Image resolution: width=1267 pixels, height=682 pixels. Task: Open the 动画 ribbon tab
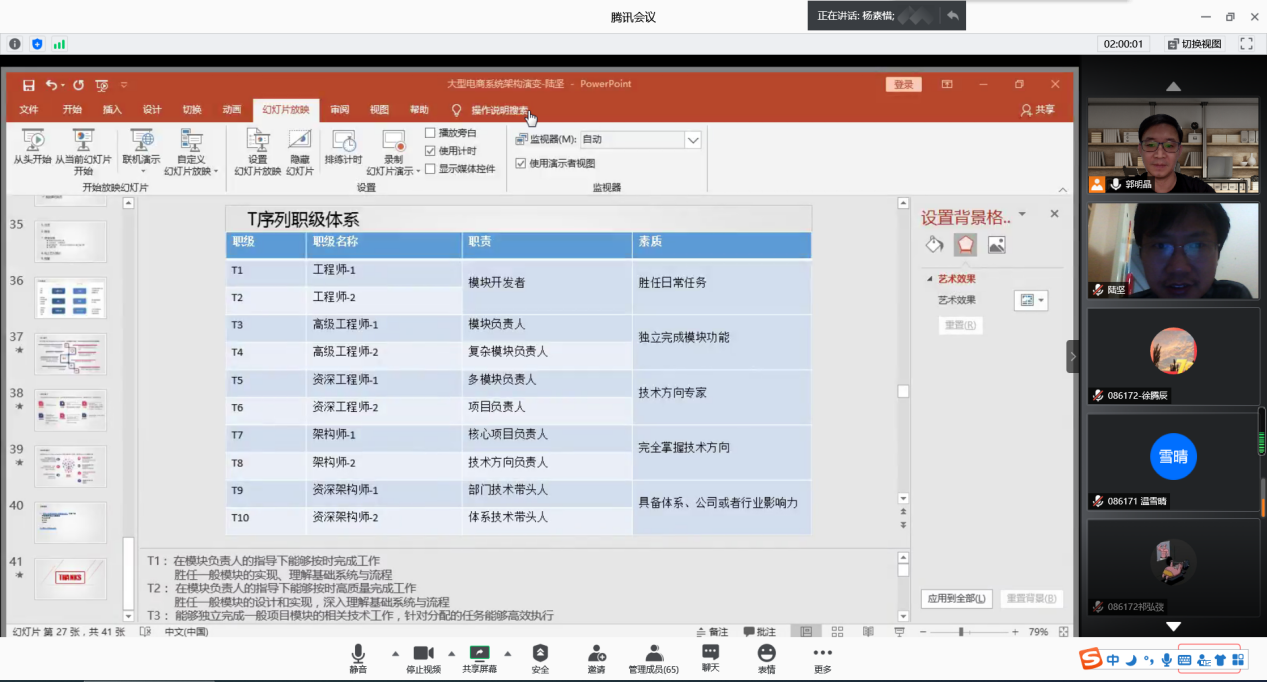pos(232,110)
